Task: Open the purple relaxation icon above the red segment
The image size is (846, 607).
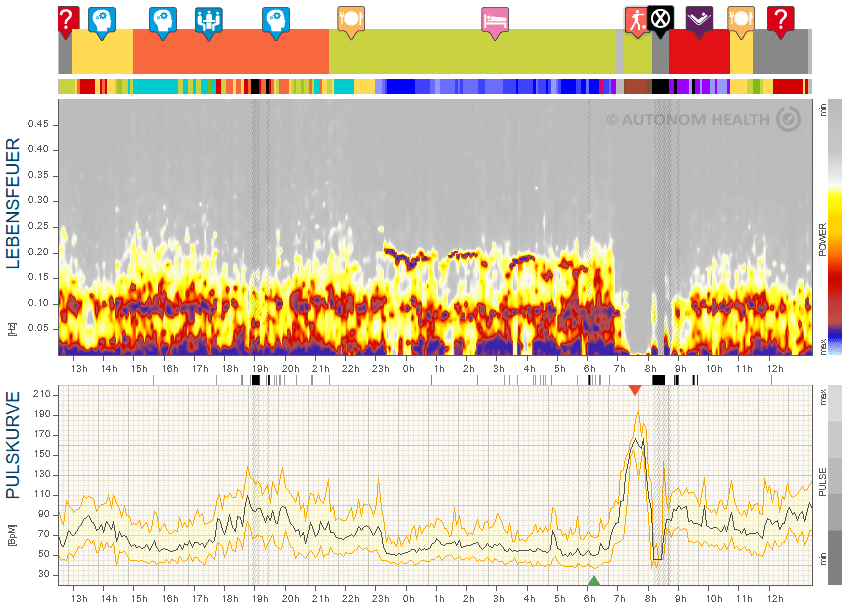Action: coord(699,22)
